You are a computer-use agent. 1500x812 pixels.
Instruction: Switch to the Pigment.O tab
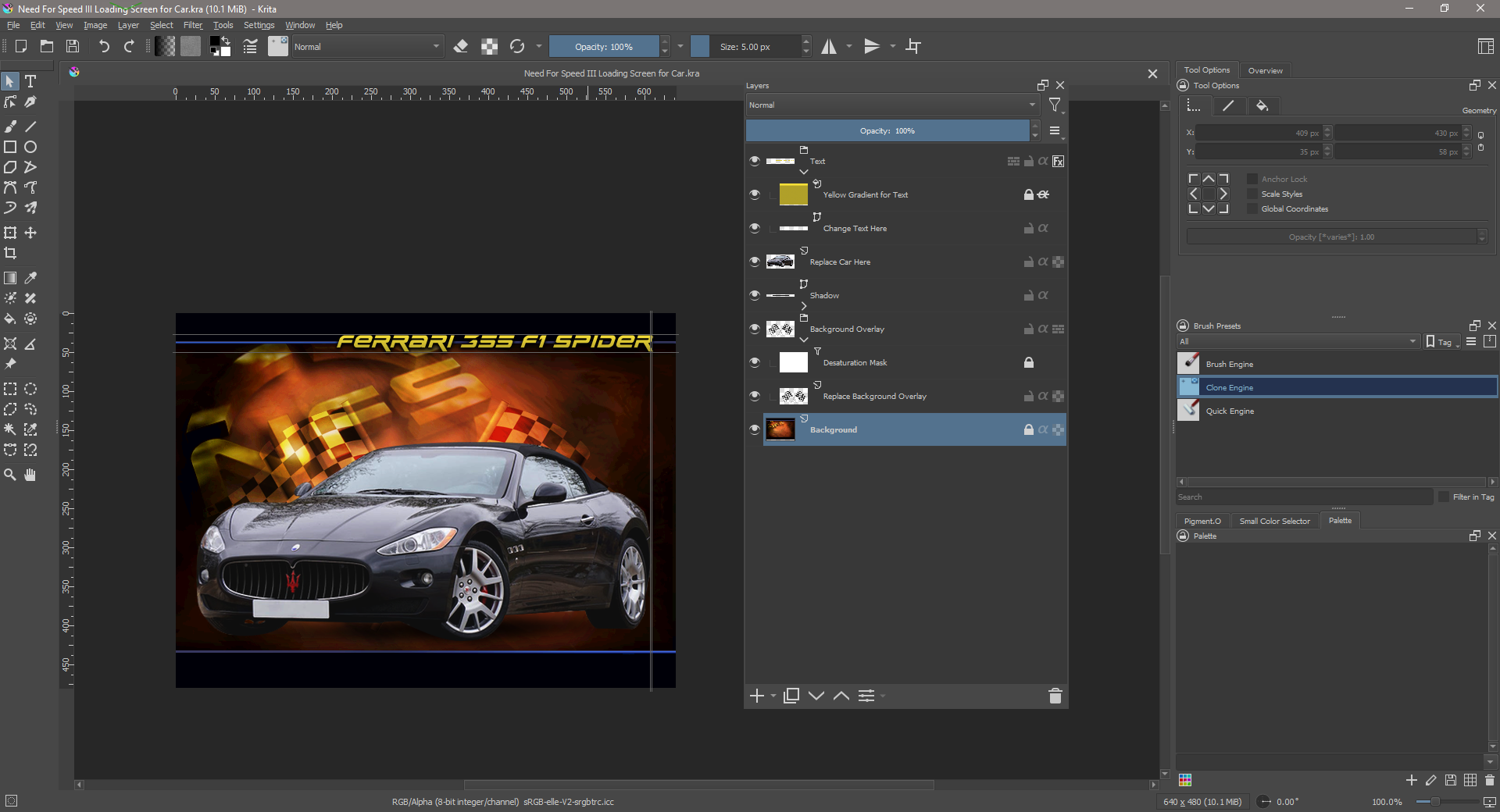pos(1202,521)
